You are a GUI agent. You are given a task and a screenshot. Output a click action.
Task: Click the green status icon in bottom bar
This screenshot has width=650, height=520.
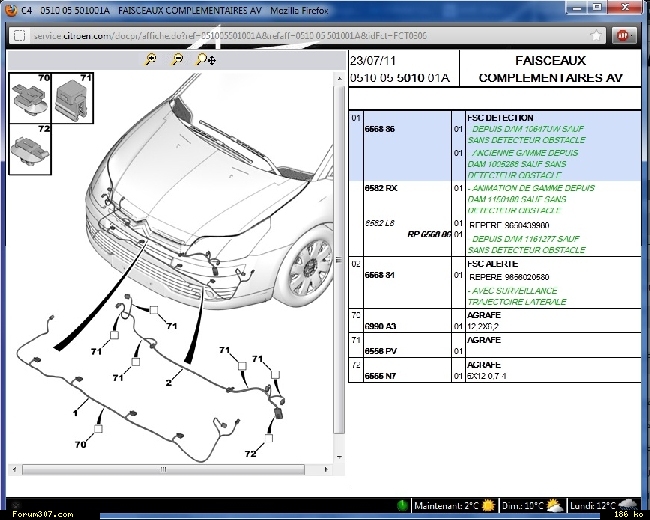(x=401, y=505)
